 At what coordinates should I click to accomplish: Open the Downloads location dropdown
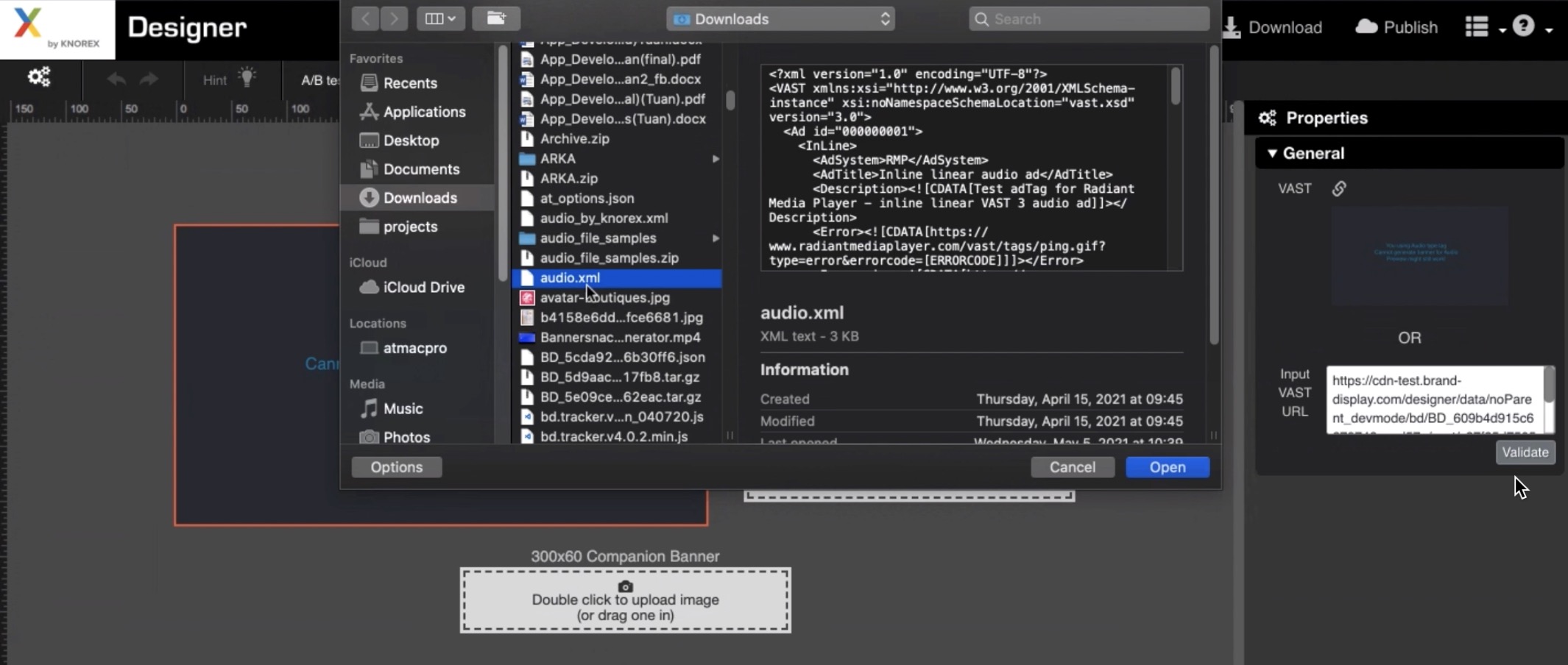tap(780, 19)
